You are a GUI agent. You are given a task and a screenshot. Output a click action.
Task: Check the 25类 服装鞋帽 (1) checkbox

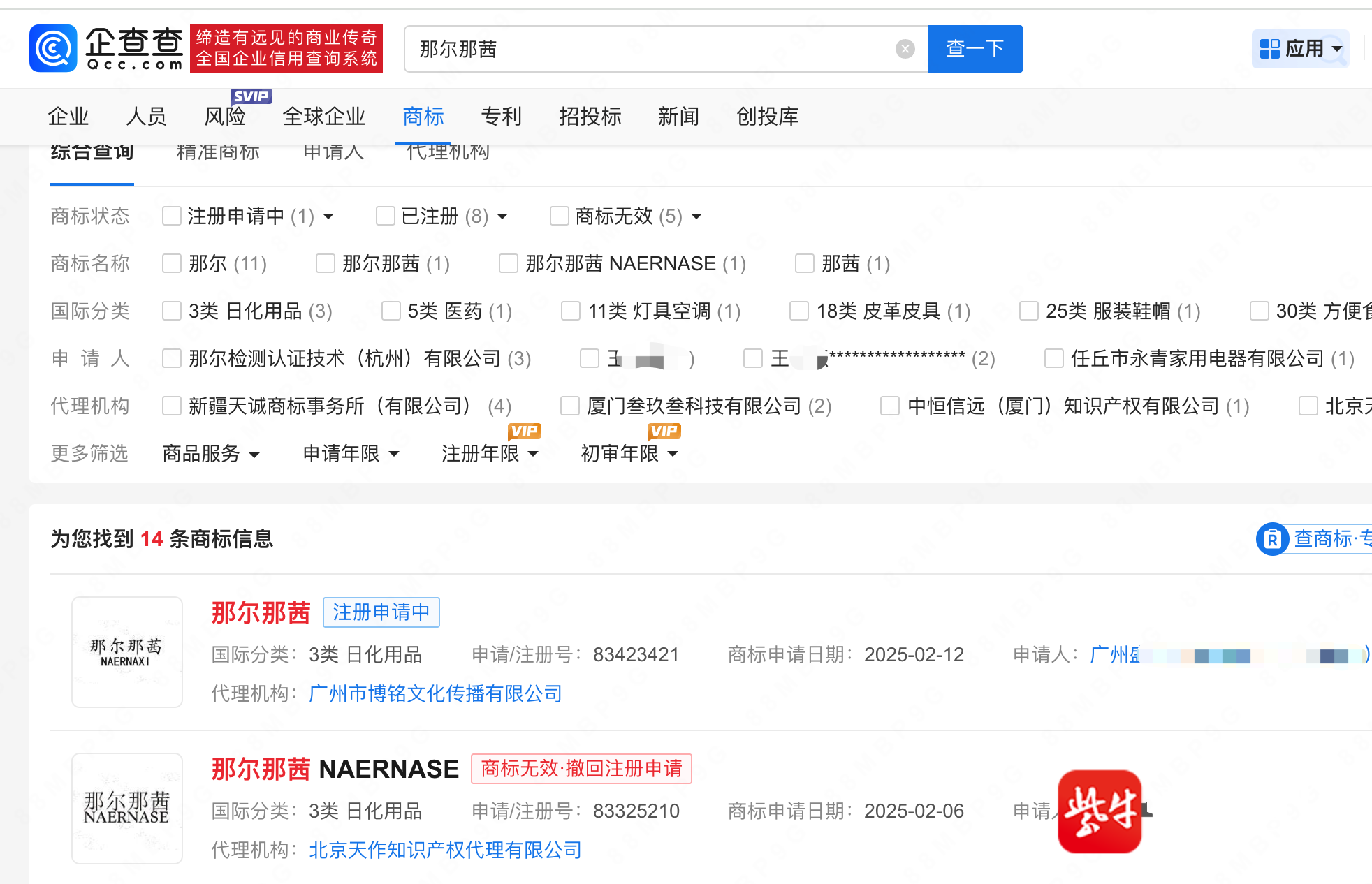pyautogui.click(x=1029, y=311)
